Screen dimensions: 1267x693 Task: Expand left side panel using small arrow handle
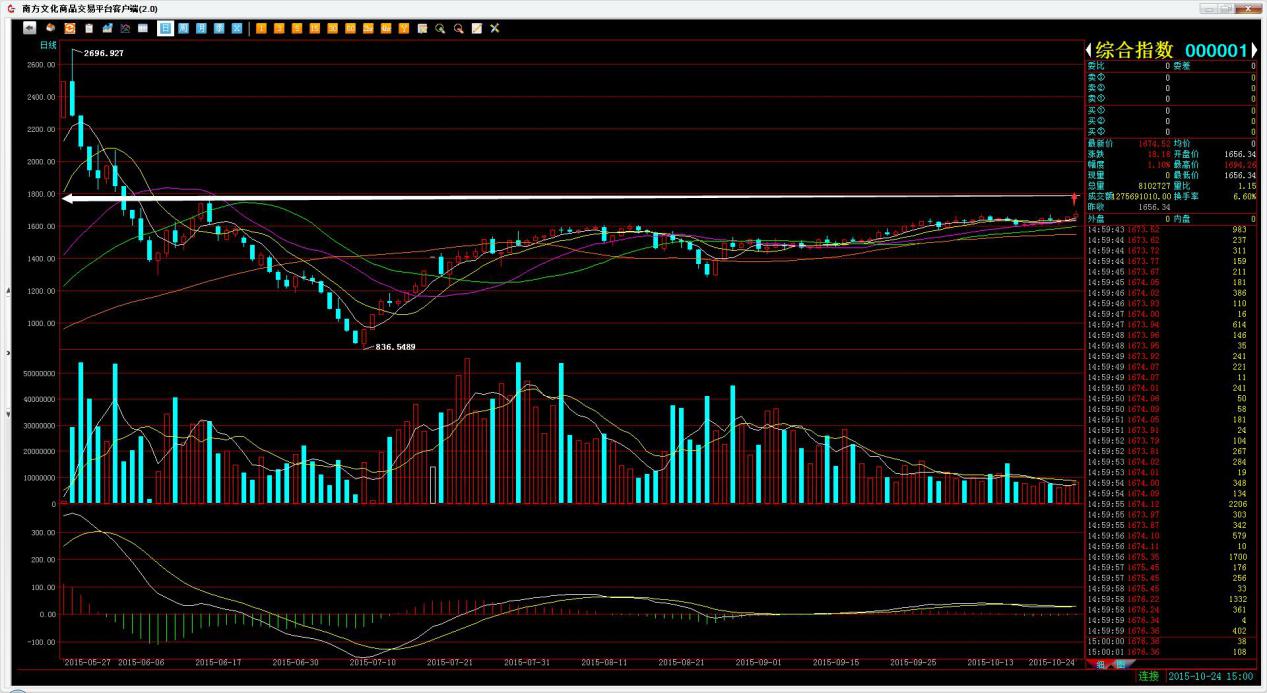[x=9, y=352]
